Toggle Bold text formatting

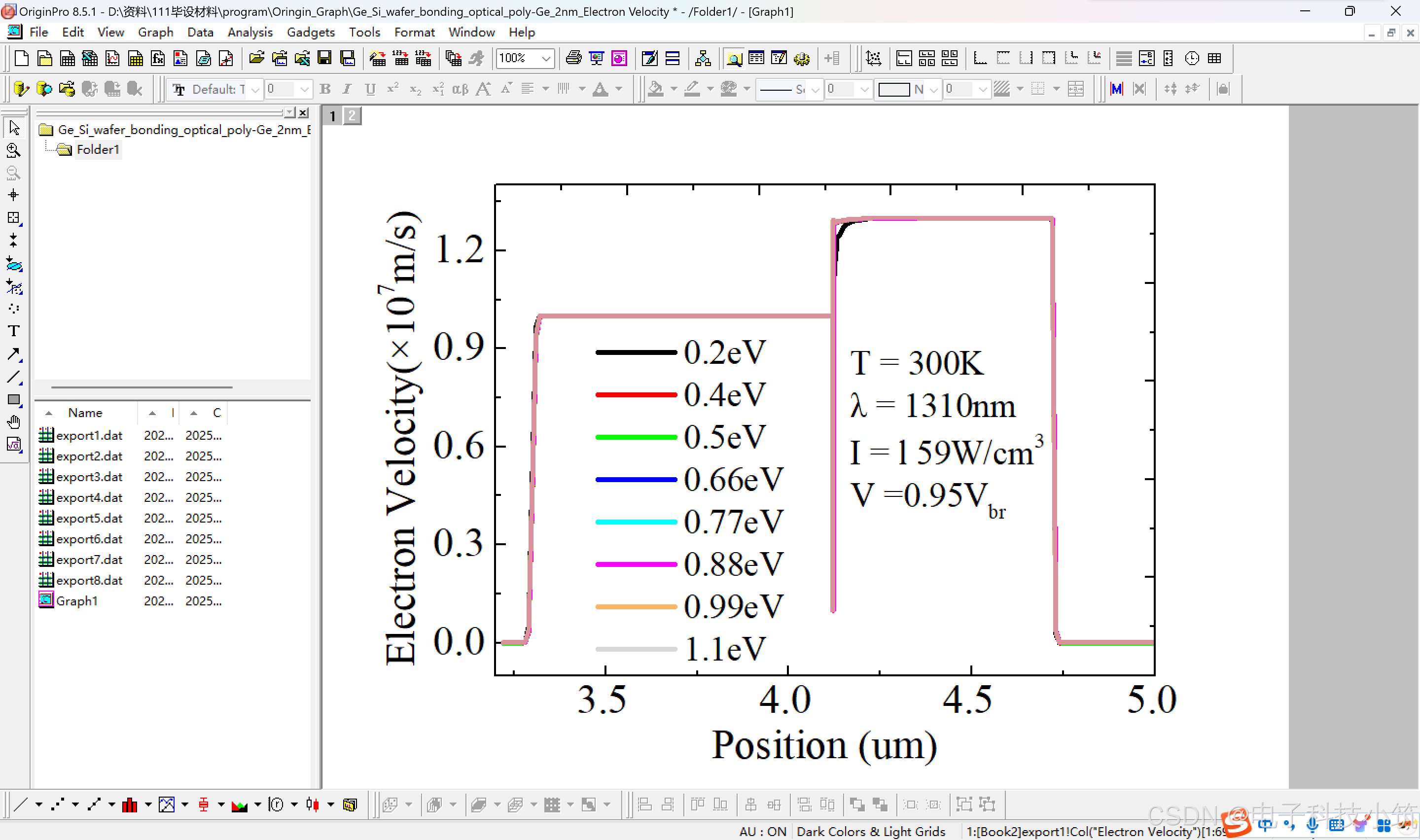point(325,89)
